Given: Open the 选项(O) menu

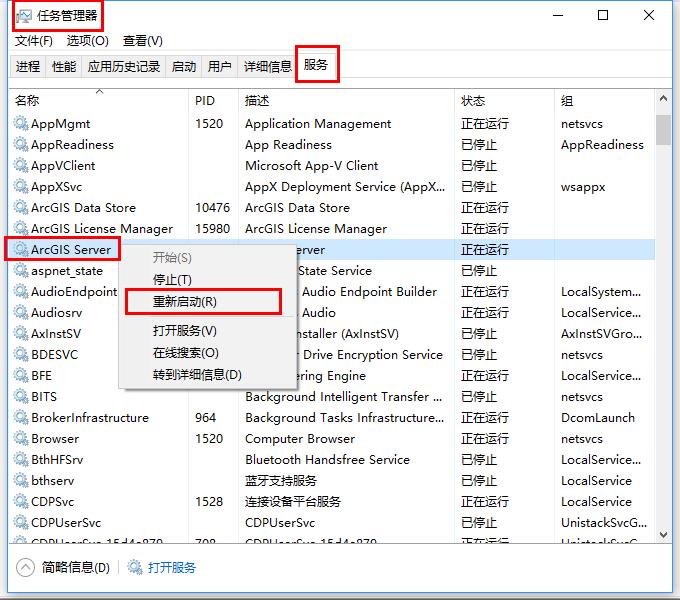Looking at the screenshot, I should coord(88,41).
